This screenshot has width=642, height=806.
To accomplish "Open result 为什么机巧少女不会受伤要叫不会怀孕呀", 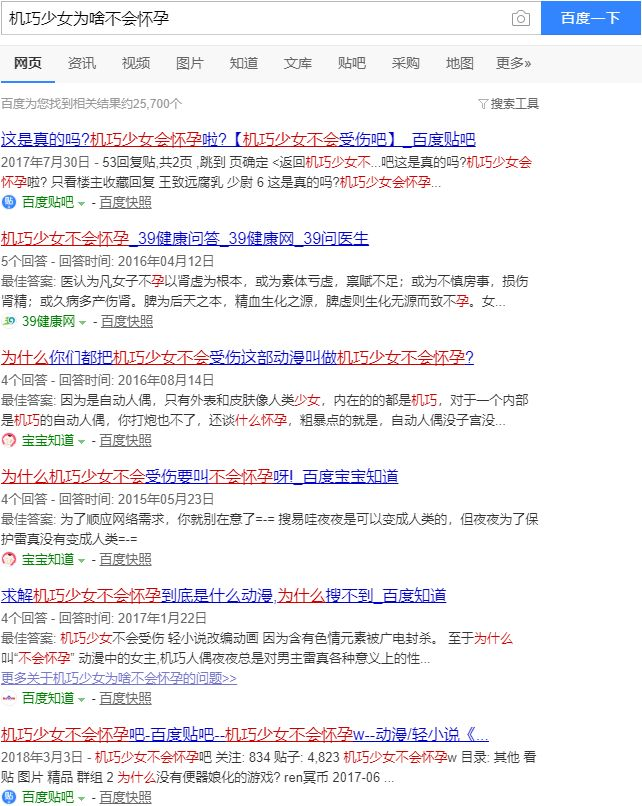I will click(199, 477).
